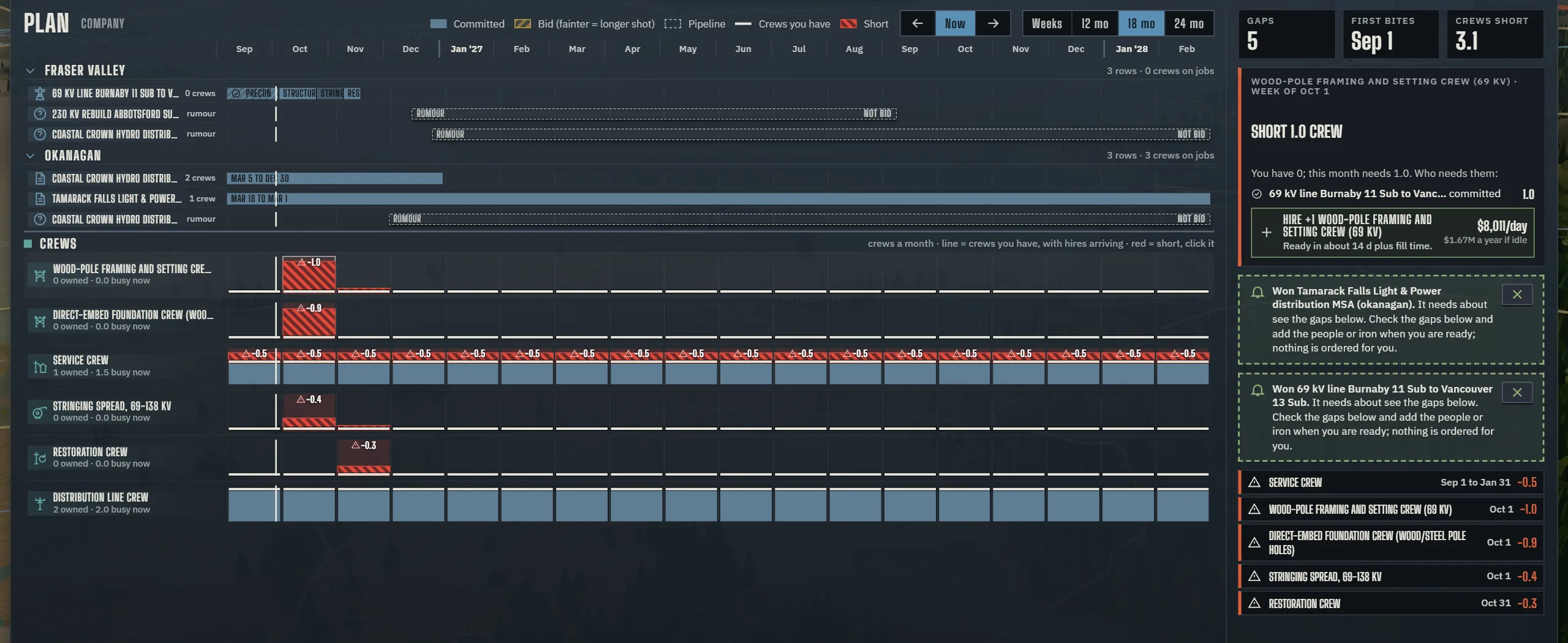Screen dimensions: 1568x643
Task: Collapse the Fraser Valley region
Action: (x=30, y=71)
